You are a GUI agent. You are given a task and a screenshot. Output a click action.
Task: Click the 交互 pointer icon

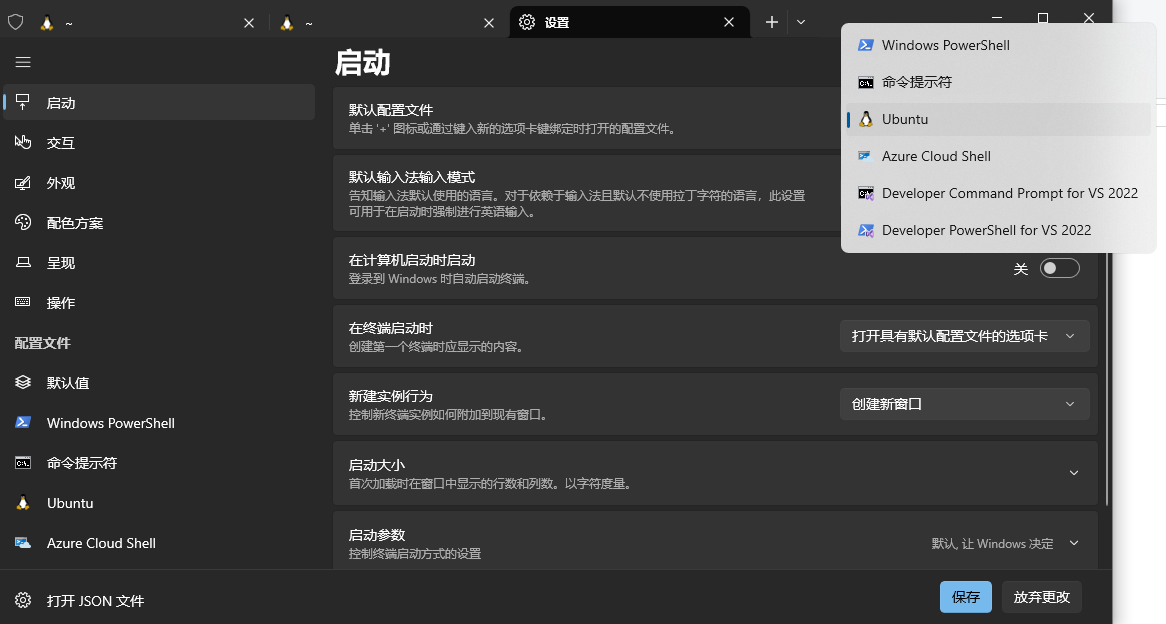[23, 142]
